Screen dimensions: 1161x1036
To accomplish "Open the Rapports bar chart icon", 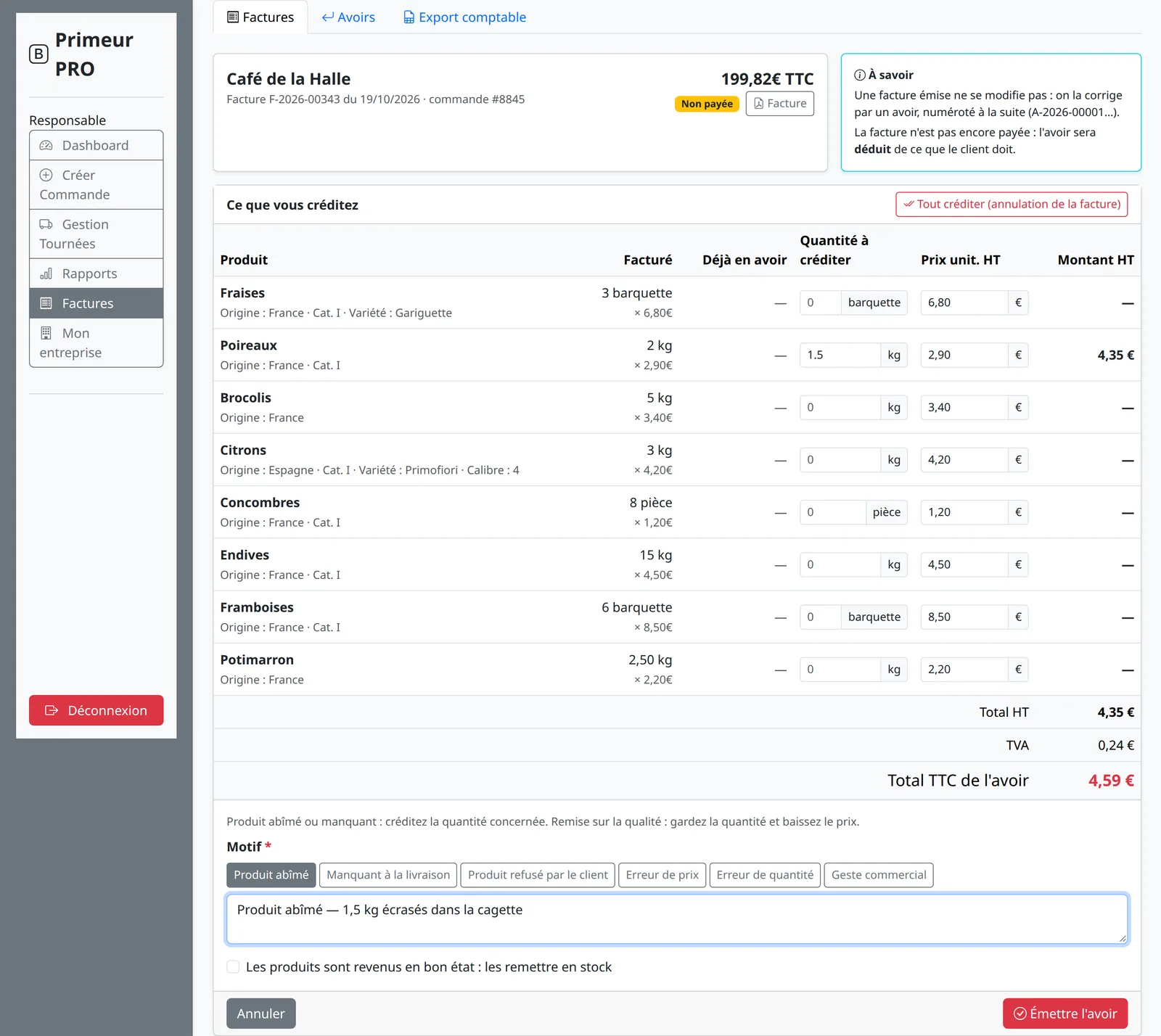I will [46, 274].
